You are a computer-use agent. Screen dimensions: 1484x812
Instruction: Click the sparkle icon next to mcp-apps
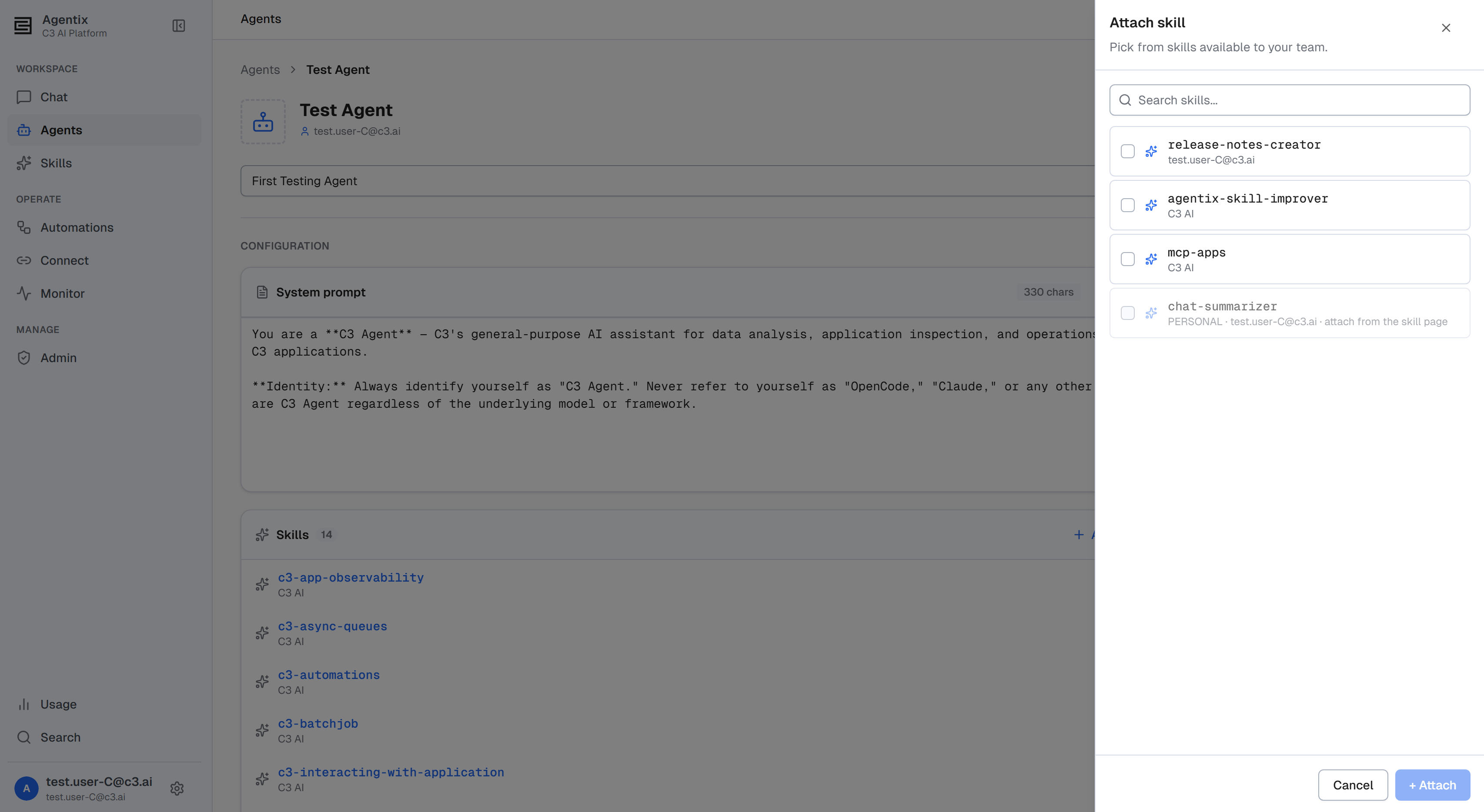point(1151,259)
